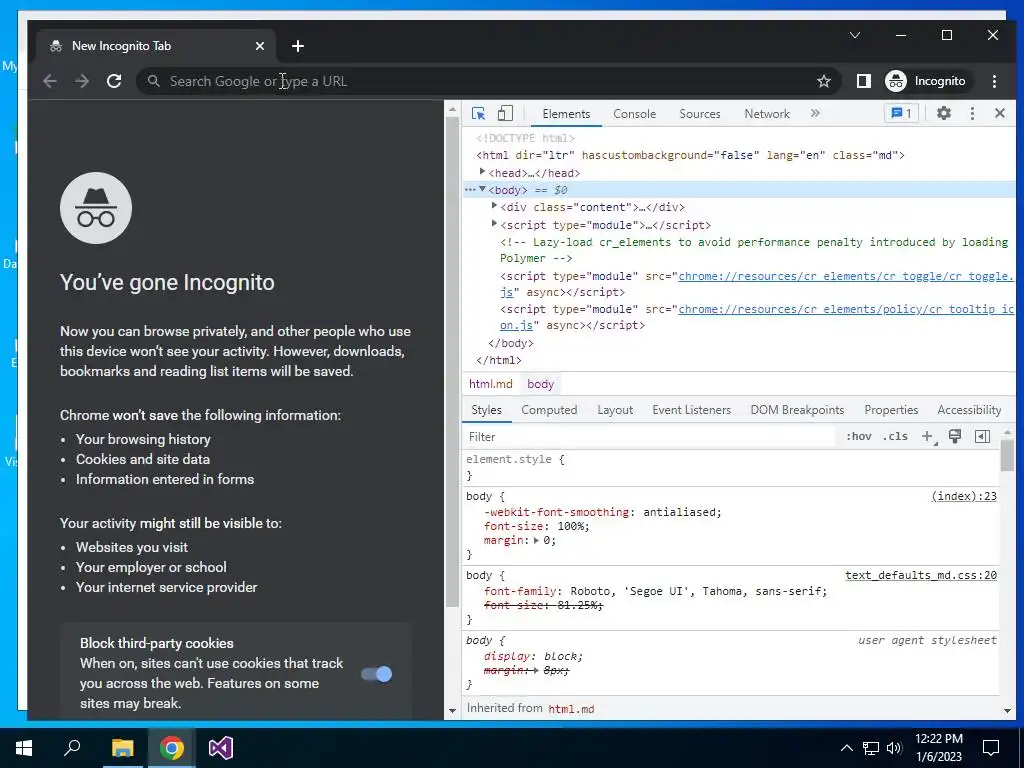
Task: Select the Styles tab
Action: click(x=487, y=410)
